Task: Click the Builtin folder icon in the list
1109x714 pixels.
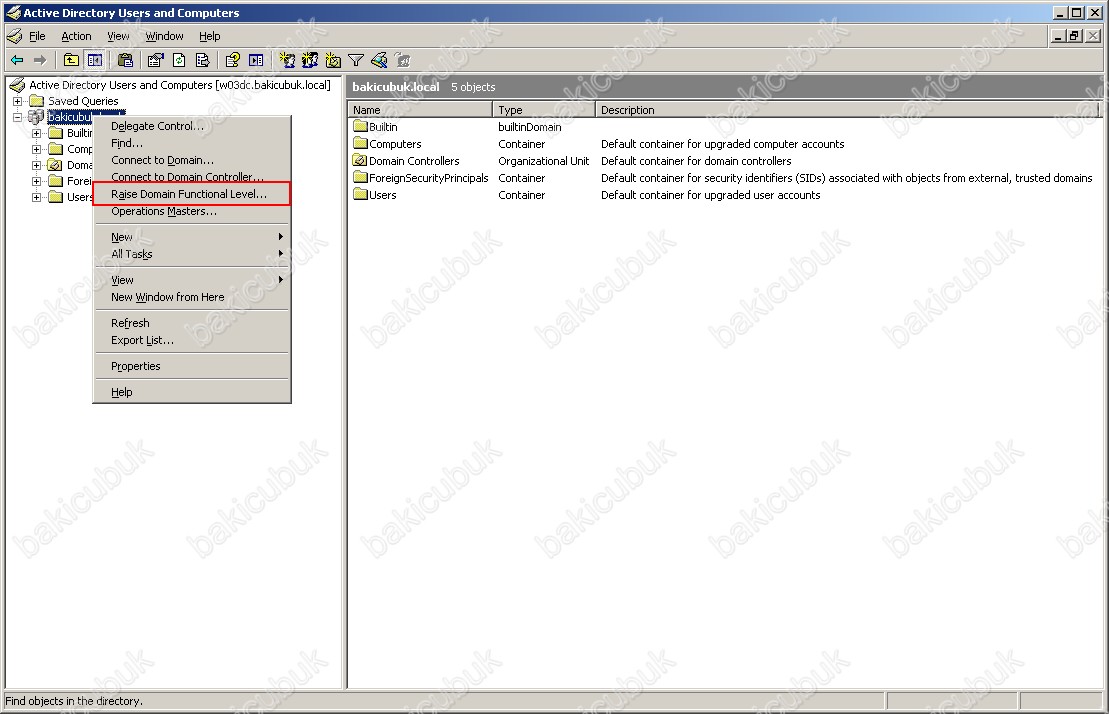Action: pyautogui.click(x=360, y=127)
